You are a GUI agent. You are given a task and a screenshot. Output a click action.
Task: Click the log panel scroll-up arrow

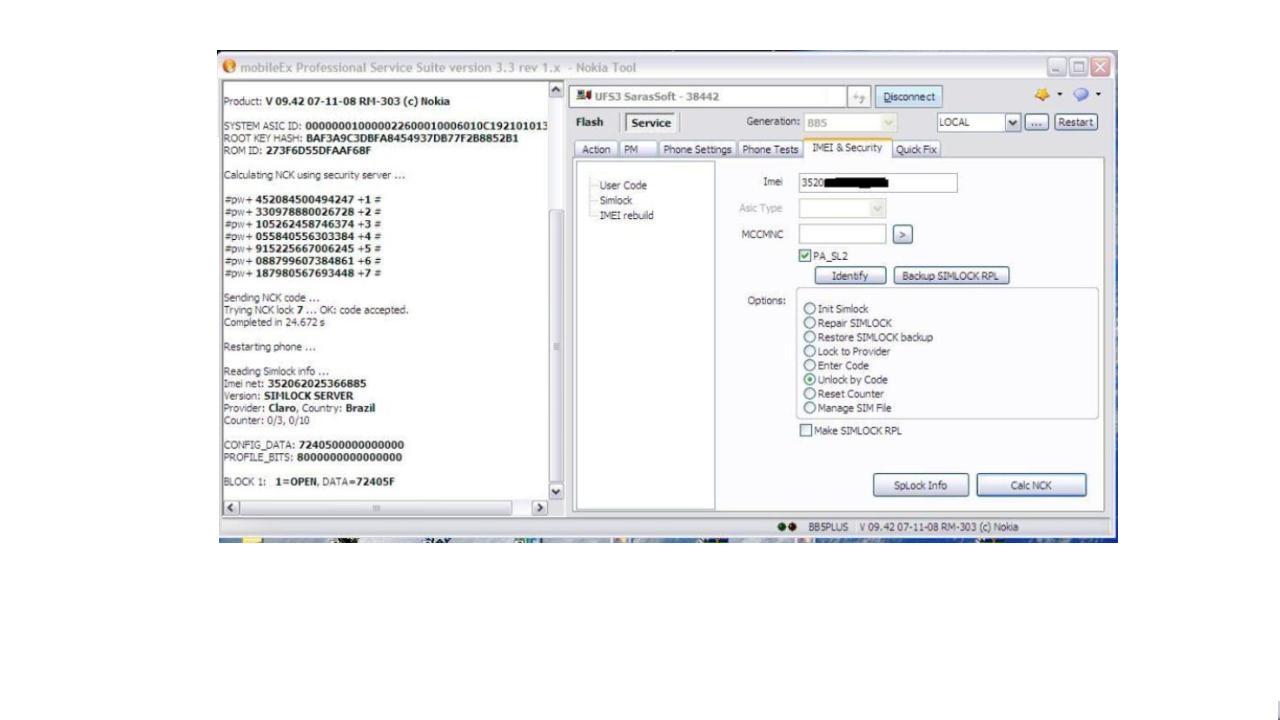[x=557, y=91]
